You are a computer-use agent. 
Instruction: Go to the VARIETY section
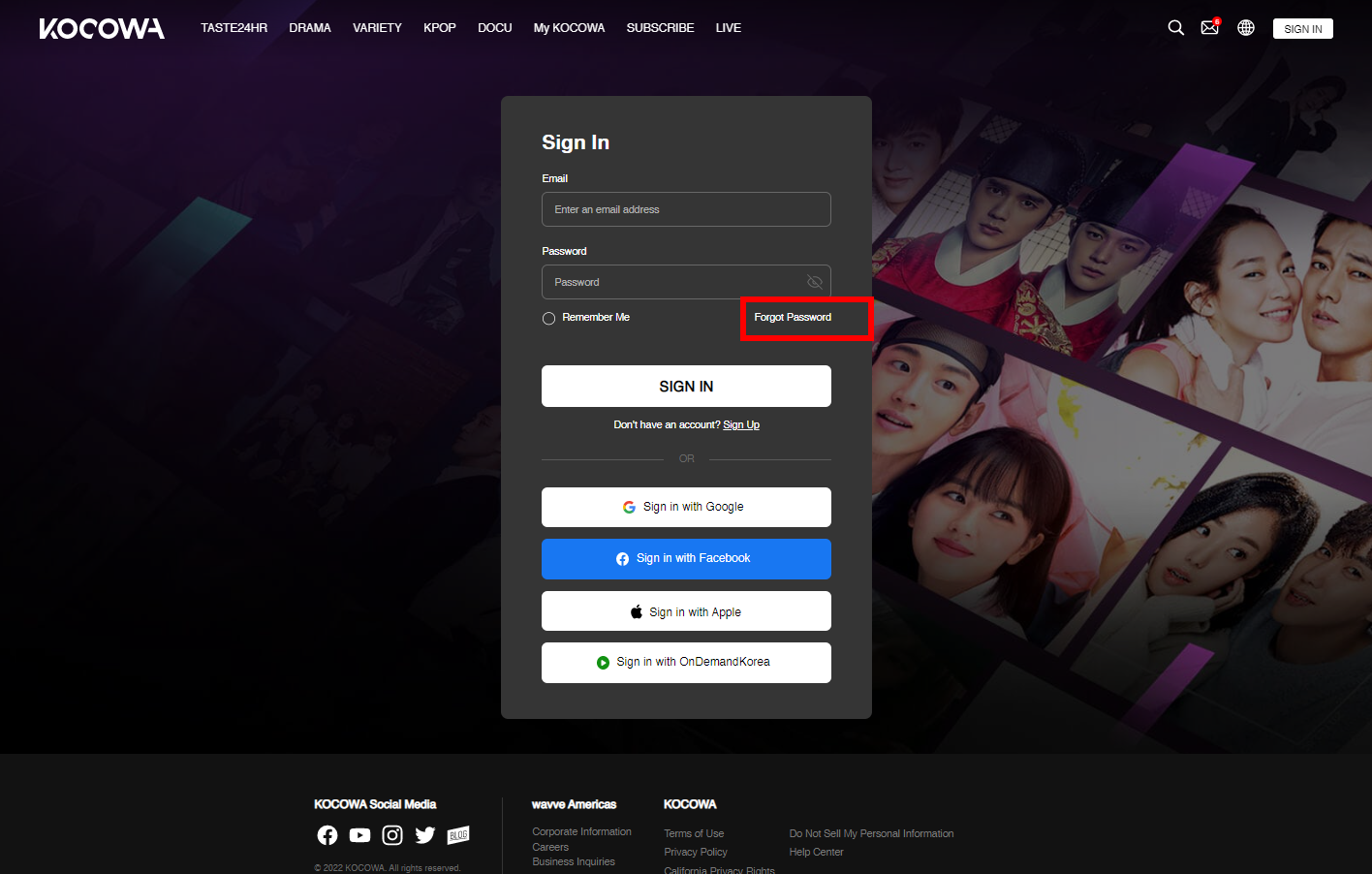tap(377, 28)
